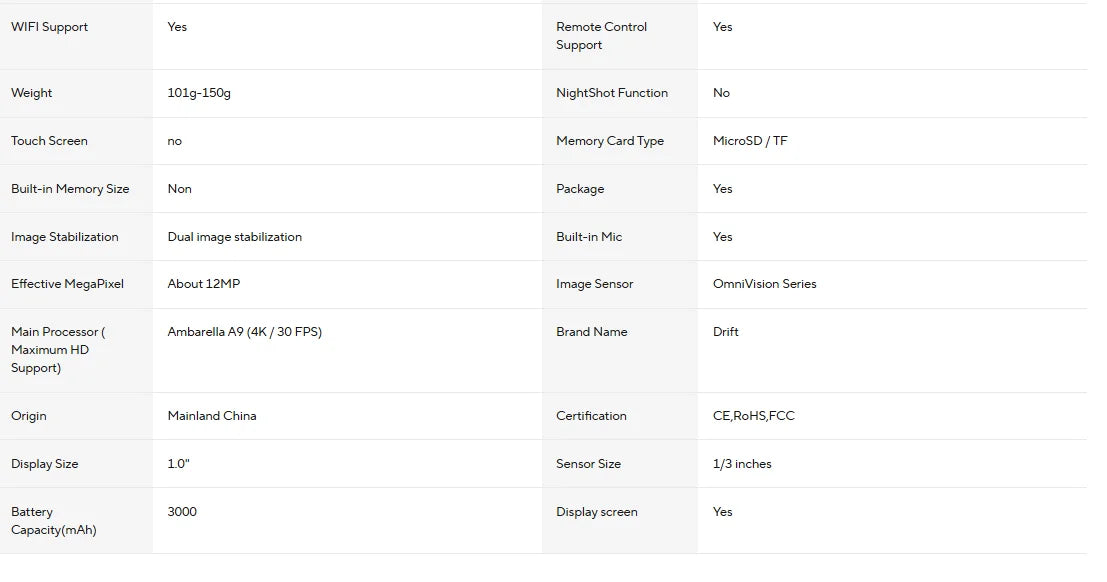Select the NightShot Function label

click(x=611, y=93)
